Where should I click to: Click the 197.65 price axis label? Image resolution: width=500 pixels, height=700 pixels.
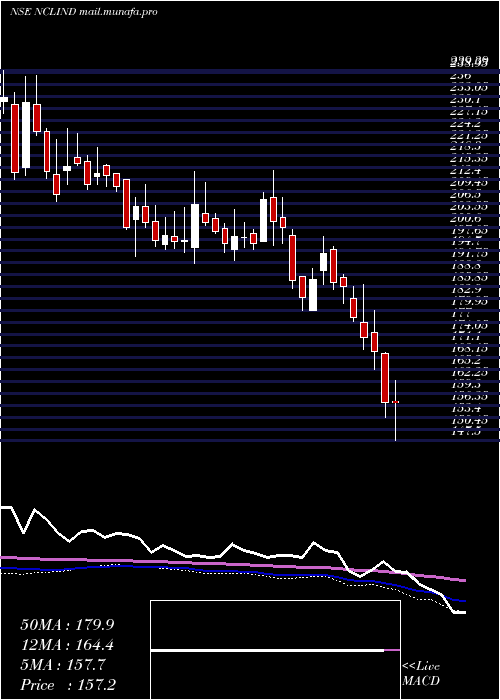(468, 231)
